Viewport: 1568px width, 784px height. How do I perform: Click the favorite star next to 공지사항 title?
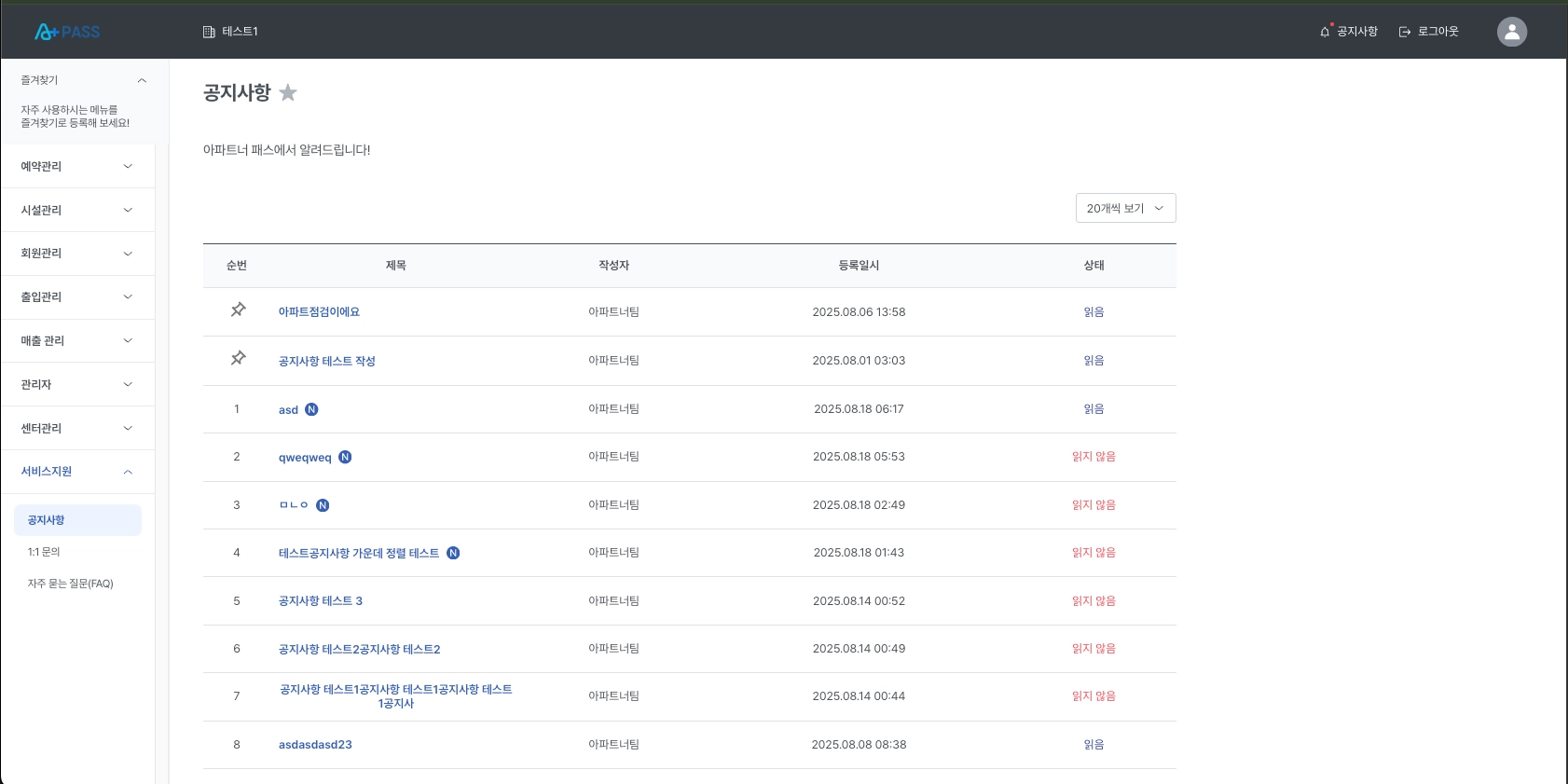[288, 92]
